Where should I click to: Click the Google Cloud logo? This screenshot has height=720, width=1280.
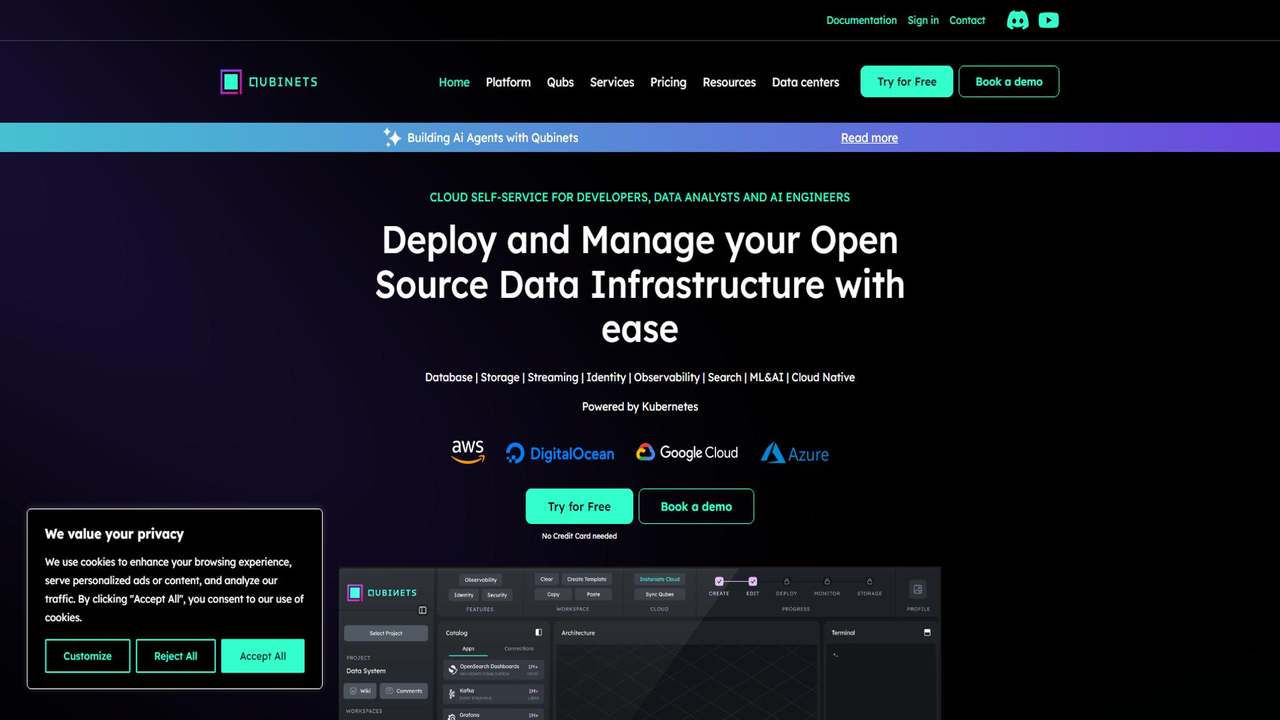pyautogui.click(x=687, y=452)
